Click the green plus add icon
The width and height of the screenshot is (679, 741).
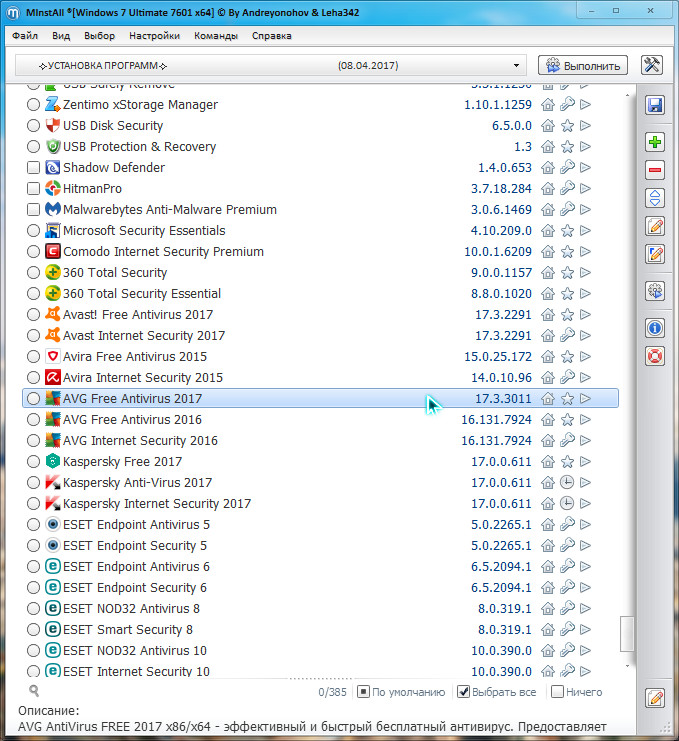pyautogui.click(x=654, y=142)
